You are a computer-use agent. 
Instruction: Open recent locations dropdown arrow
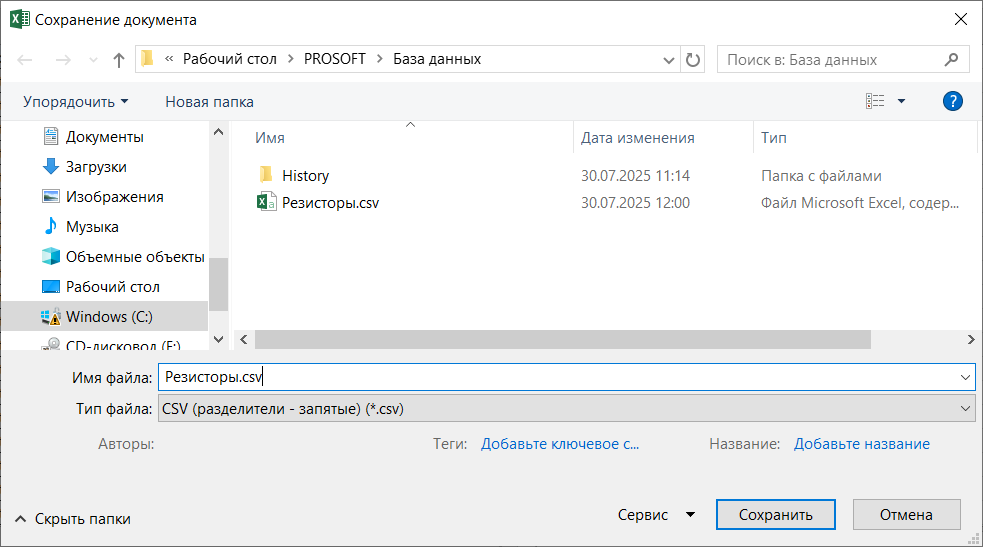click(93, 60)
